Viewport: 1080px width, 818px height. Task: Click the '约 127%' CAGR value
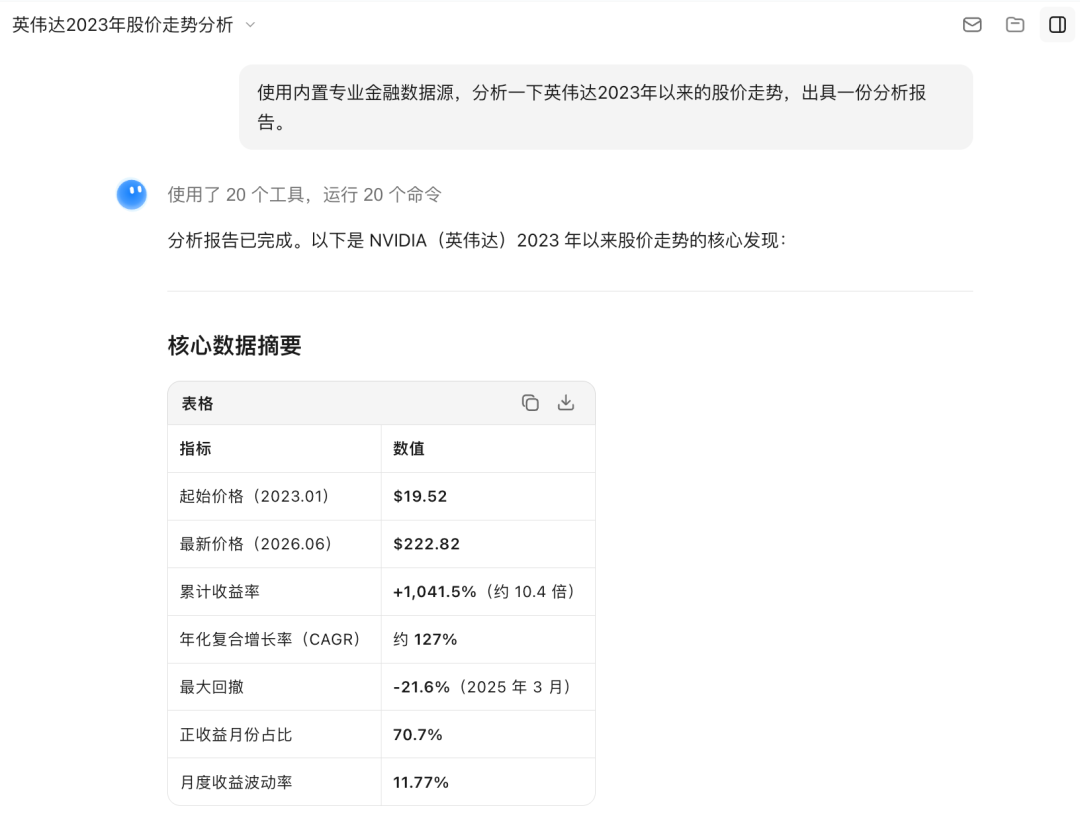pyautogui.click(x=425, y=639)
